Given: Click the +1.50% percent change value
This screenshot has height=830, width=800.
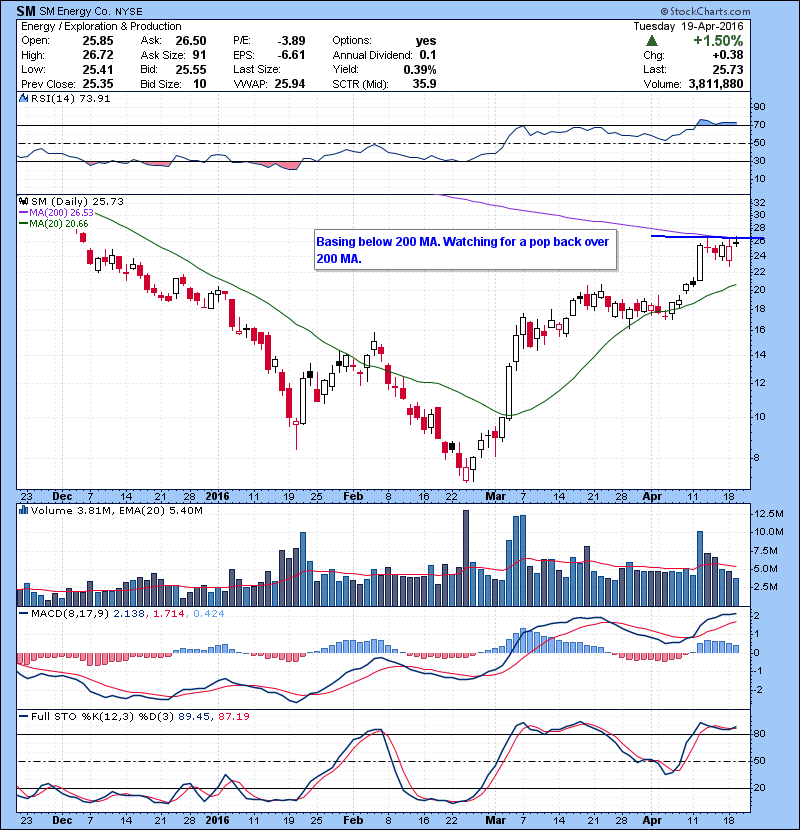Looking at the screenshot, I should point(718,41).
